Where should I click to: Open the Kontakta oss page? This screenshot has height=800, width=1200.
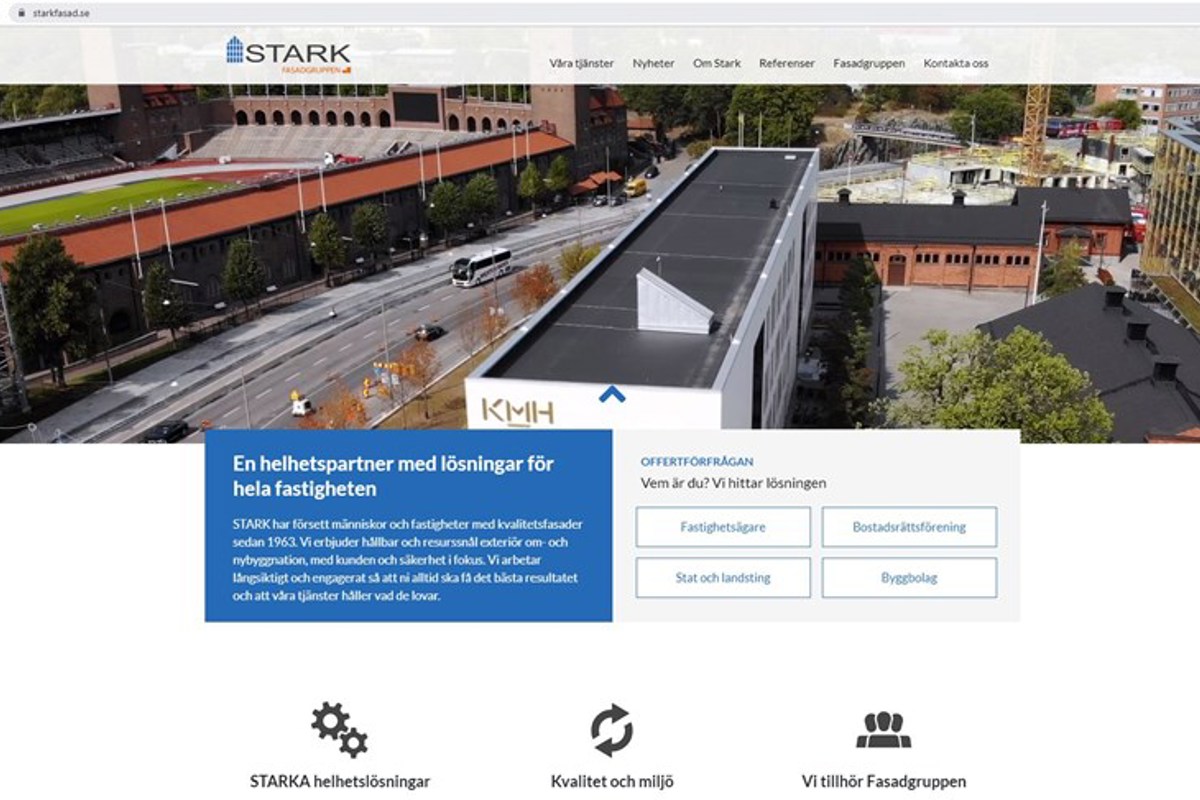click(956, 63)
